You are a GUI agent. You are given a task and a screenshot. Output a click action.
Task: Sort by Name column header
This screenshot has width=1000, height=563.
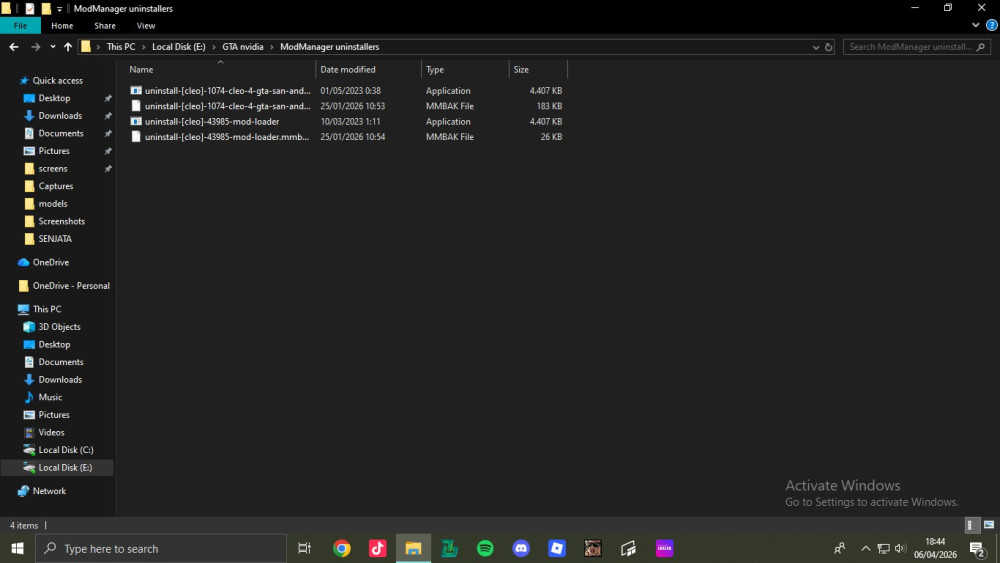point(220,69)
